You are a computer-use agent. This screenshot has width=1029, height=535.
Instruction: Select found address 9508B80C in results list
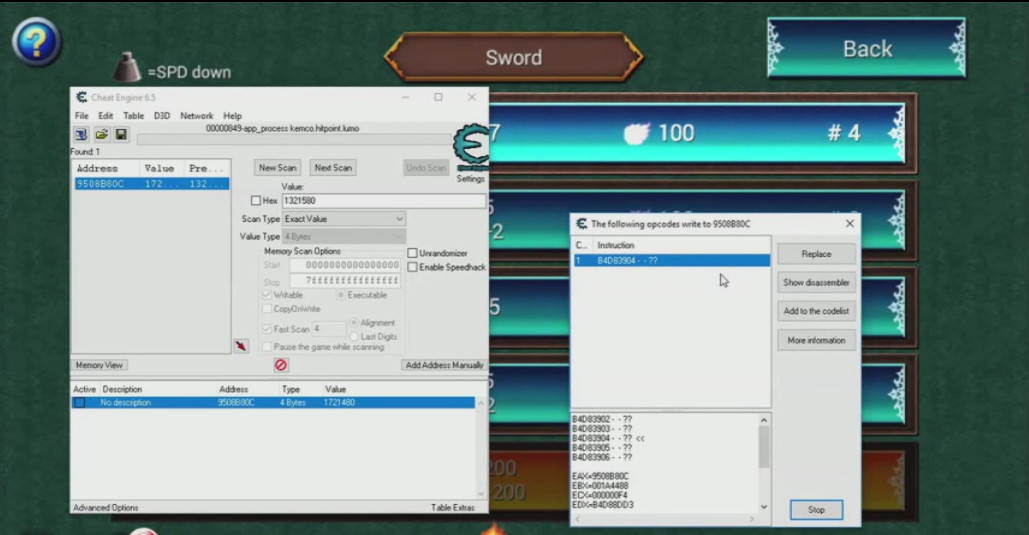[152, 184]
